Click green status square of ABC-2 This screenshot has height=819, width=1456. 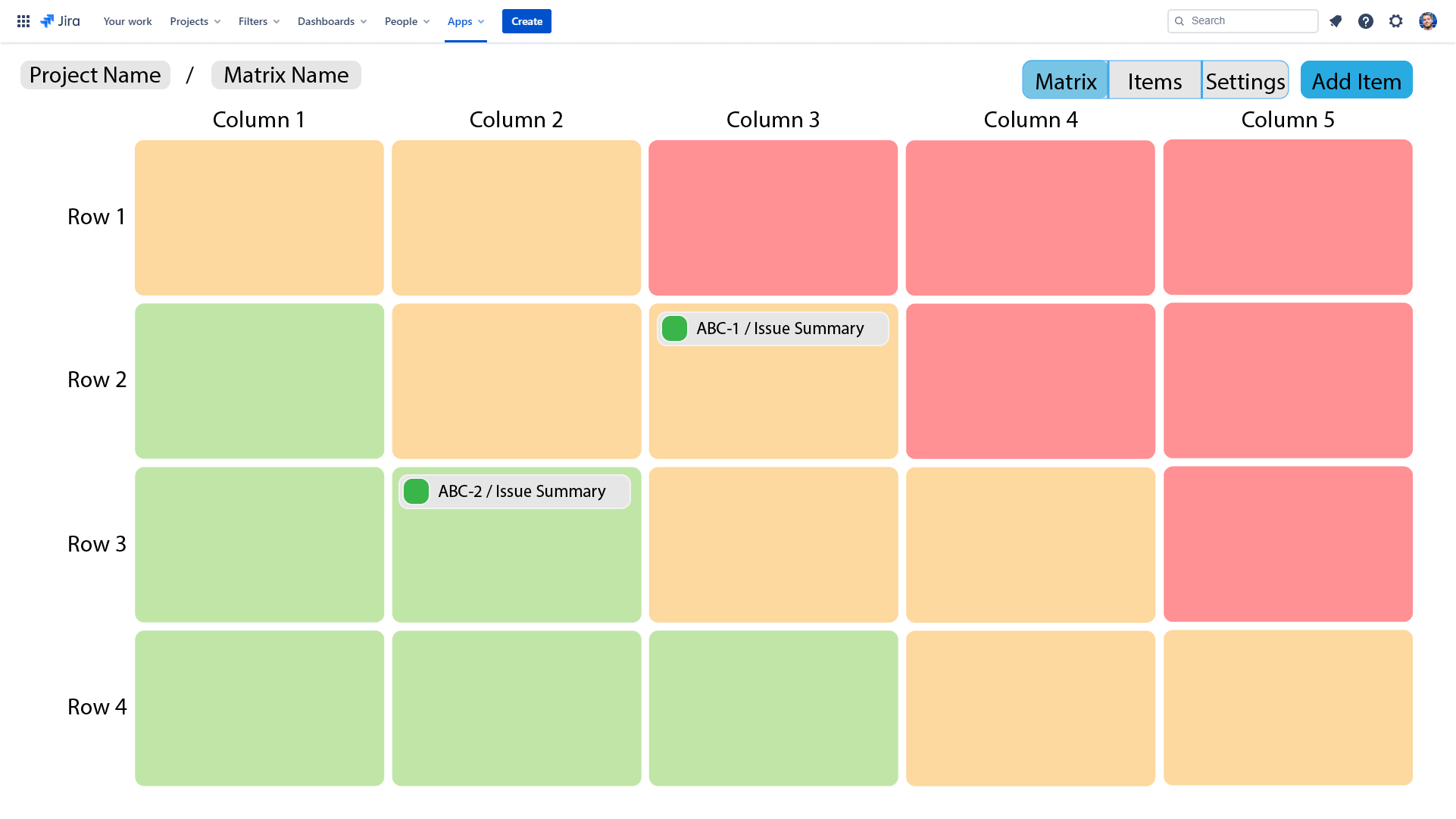click(x=416, y=492)
